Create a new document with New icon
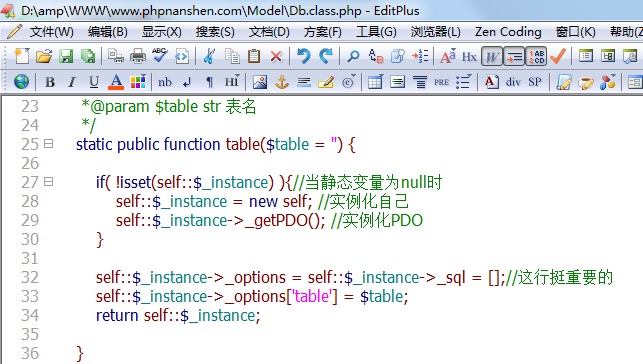643x364 pixels. point(22,56)
